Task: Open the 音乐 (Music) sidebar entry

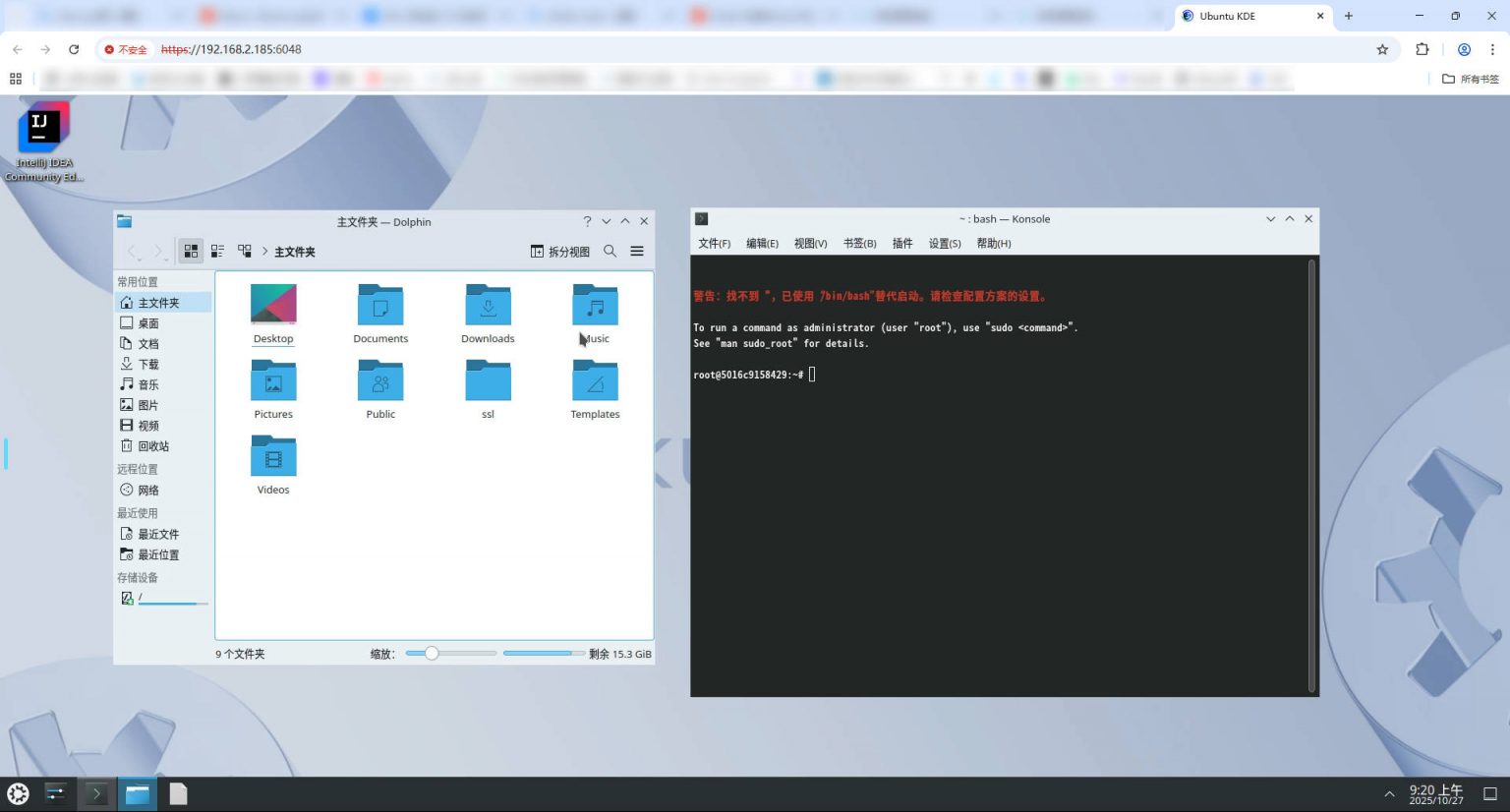Action: 148,384
